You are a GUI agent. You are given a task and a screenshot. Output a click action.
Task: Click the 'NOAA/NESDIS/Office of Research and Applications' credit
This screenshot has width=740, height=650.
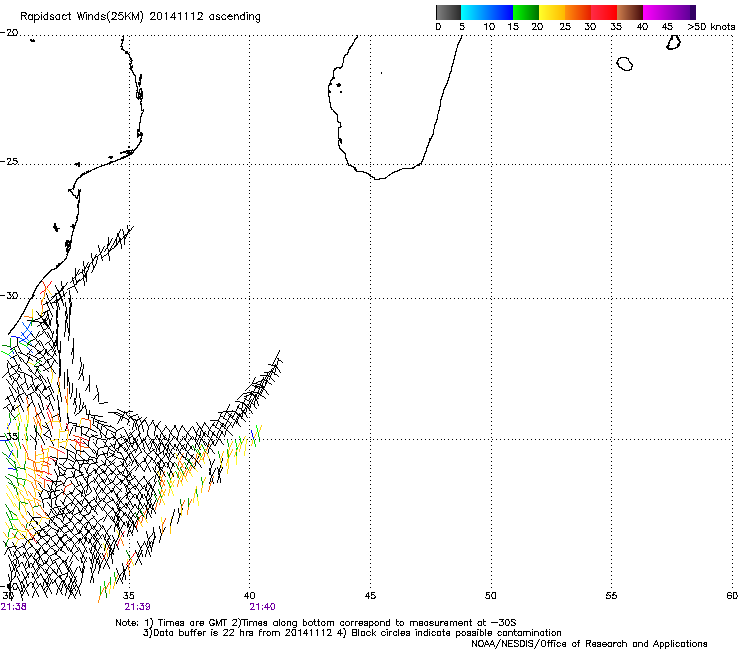(589, 644)
